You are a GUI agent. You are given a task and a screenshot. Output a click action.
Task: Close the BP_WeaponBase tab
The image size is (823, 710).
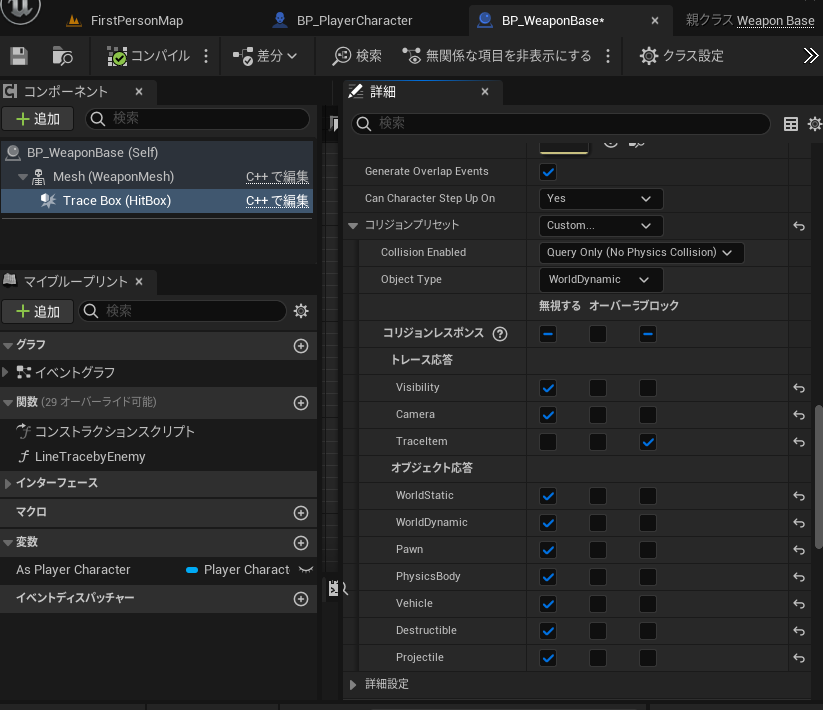(x=655, y=20)
